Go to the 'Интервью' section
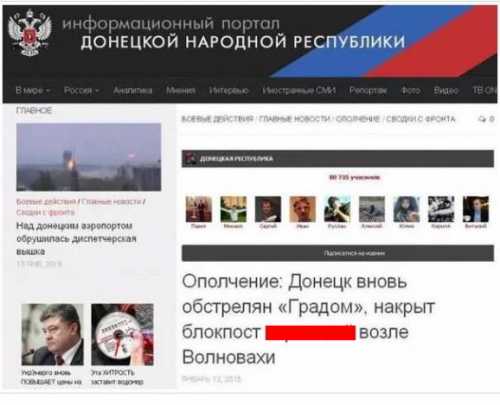The image size is (500, 405). 229,90
